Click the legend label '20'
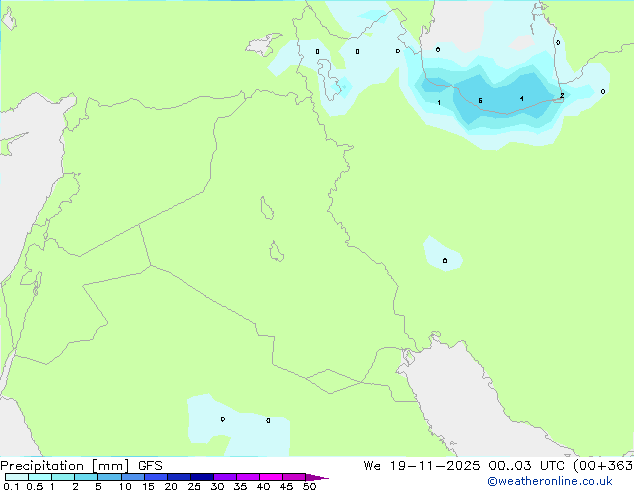This screenshot has width=634, height=490. point(171,486)
